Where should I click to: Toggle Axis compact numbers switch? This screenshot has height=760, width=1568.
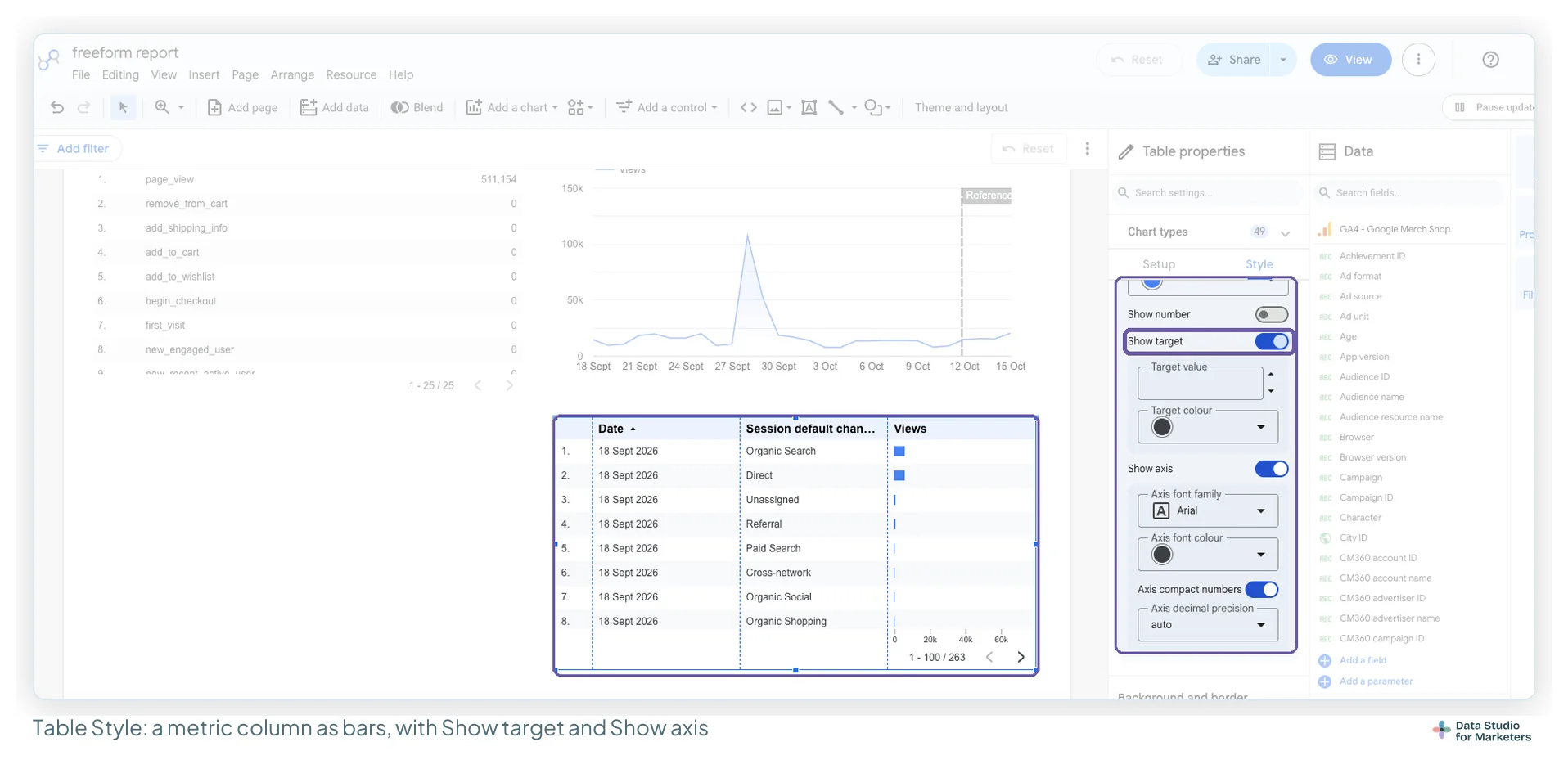point(1261,589)
